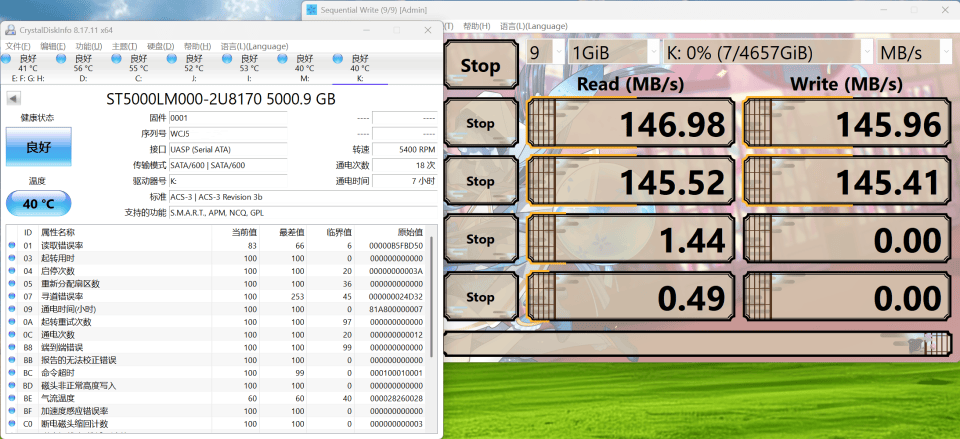The height and width of the screenshot is (439, 960).
Task: Click status dot of 寻道错误率 row
Action: point(12,296)
